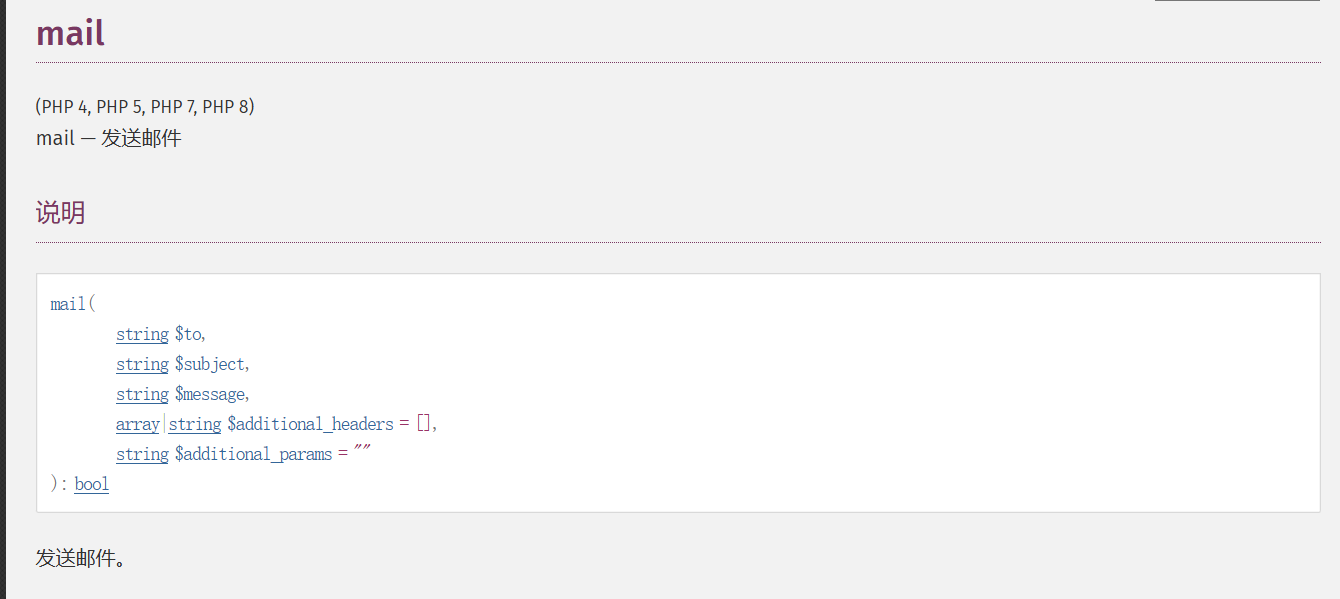Image resolution: width=1340 pixels, height=599 pixels.
Task: Click the string type link before $subject
Action: point(142,364)
